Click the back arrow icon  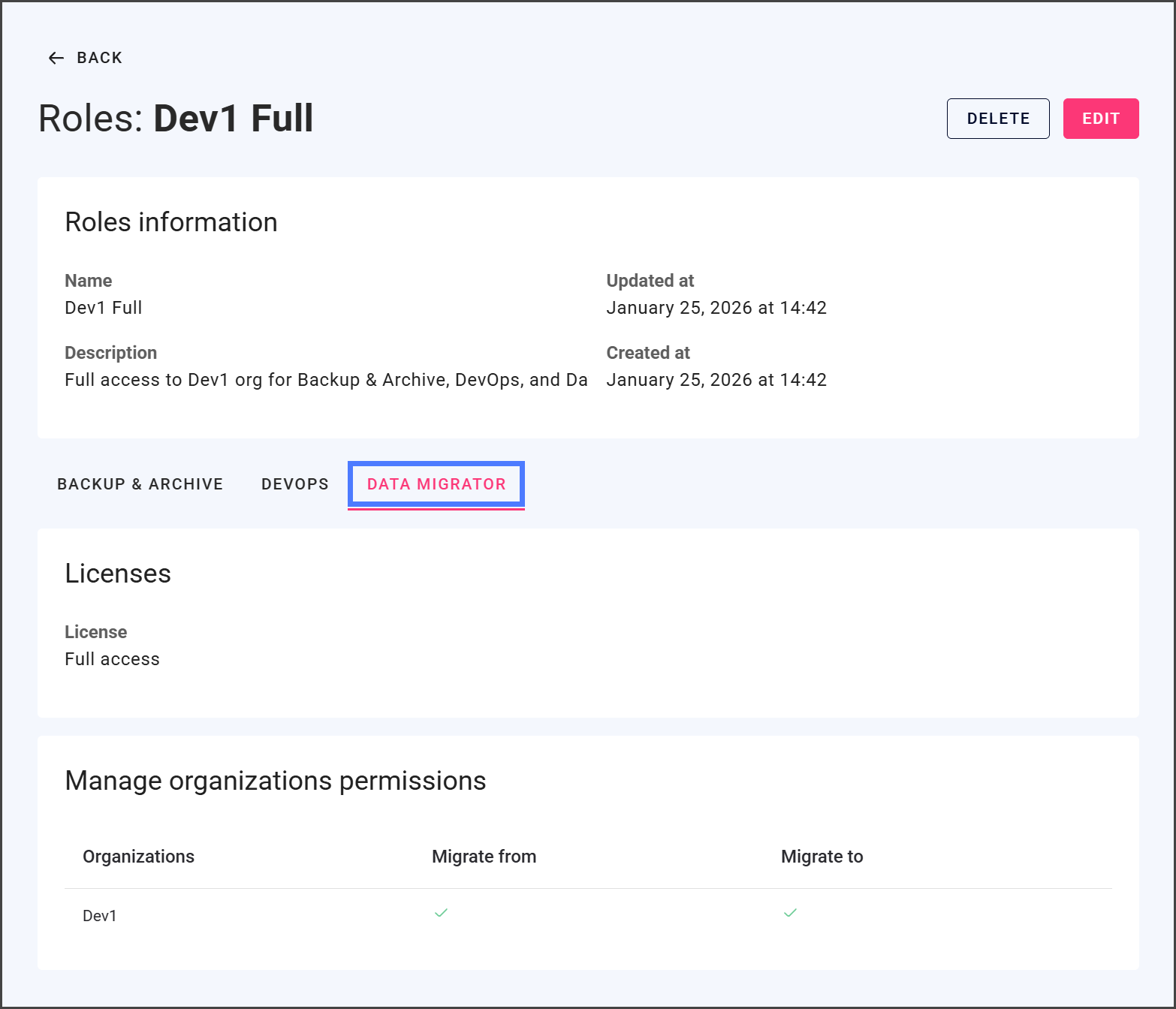(x=56, y=59)
